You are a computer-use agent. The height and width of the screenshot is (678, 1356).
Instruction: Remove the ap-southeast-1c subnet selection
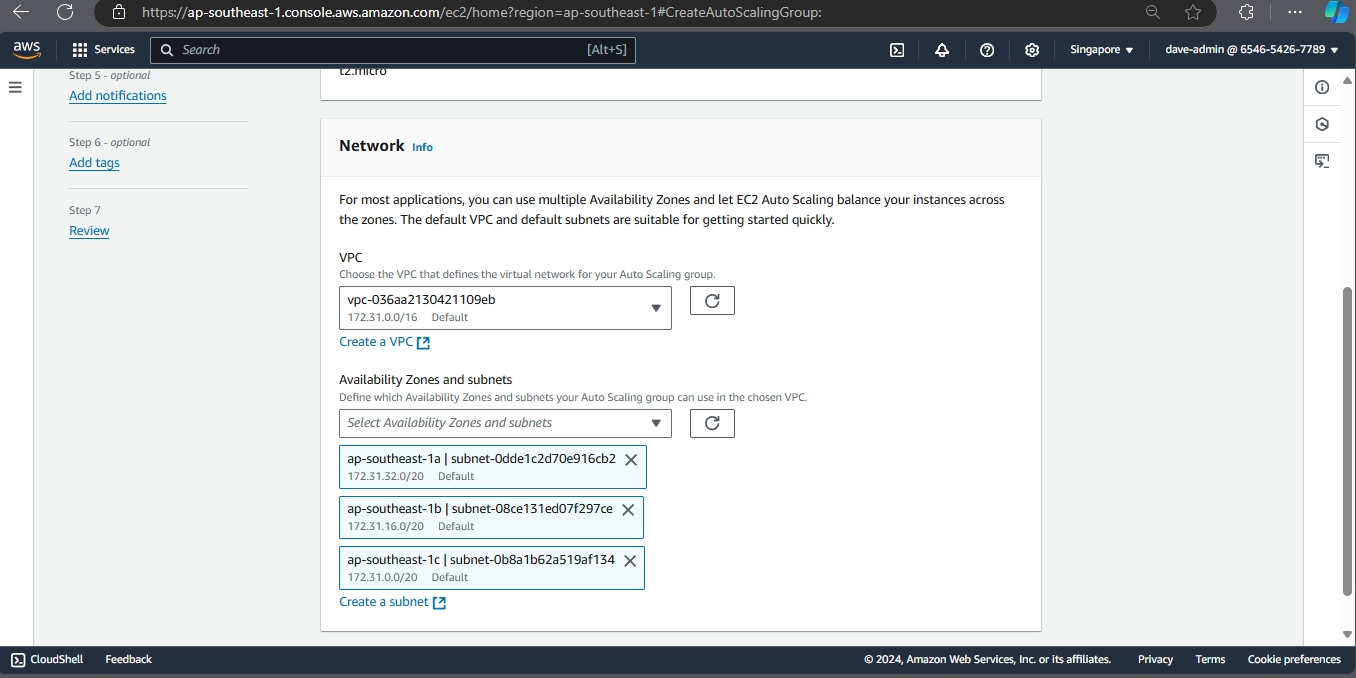point(630,561)
